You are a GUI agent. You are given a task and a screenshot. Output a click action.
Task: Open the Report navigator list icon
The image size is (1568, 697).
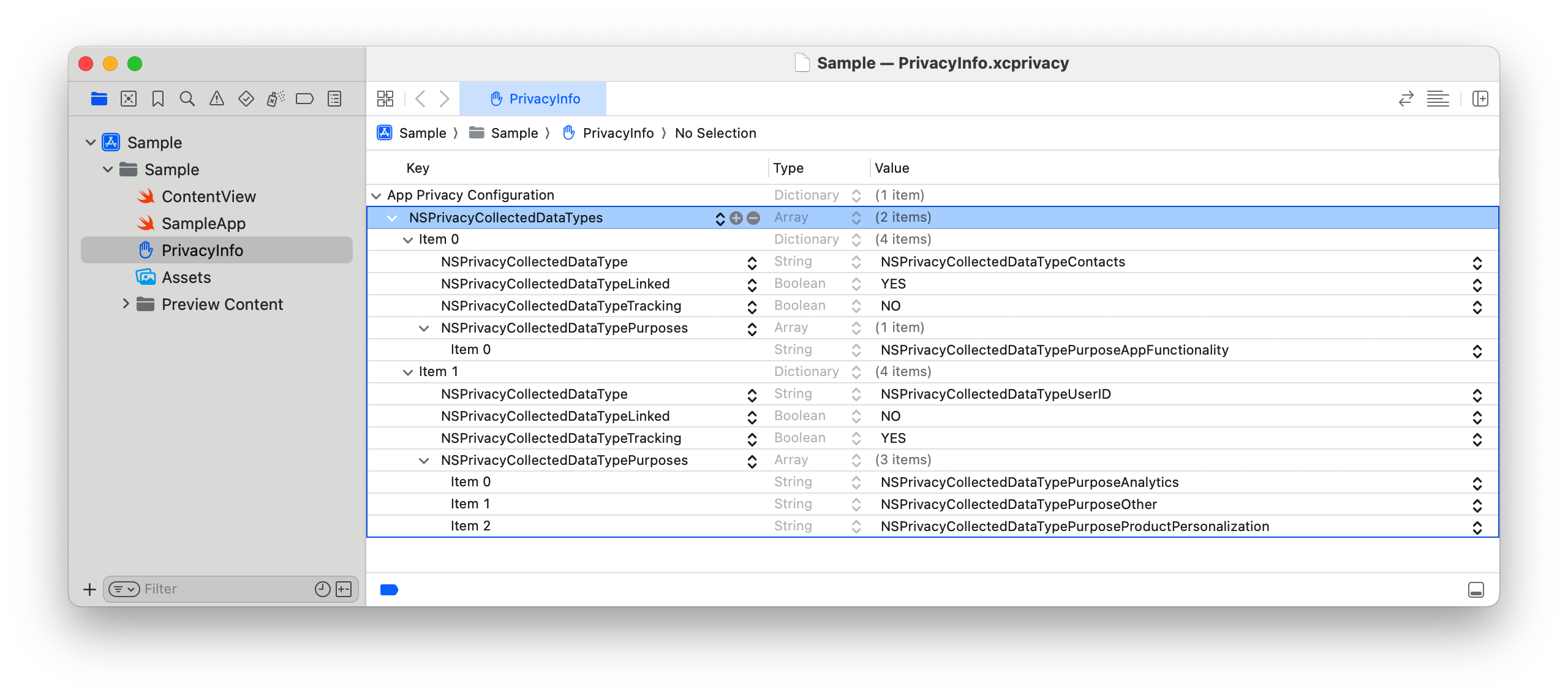click(x=334, y=98)
